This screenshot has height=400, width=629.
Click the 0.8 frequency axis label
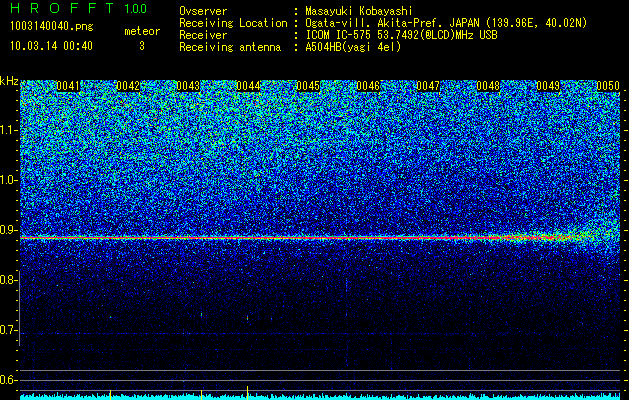tap(8, 280)
